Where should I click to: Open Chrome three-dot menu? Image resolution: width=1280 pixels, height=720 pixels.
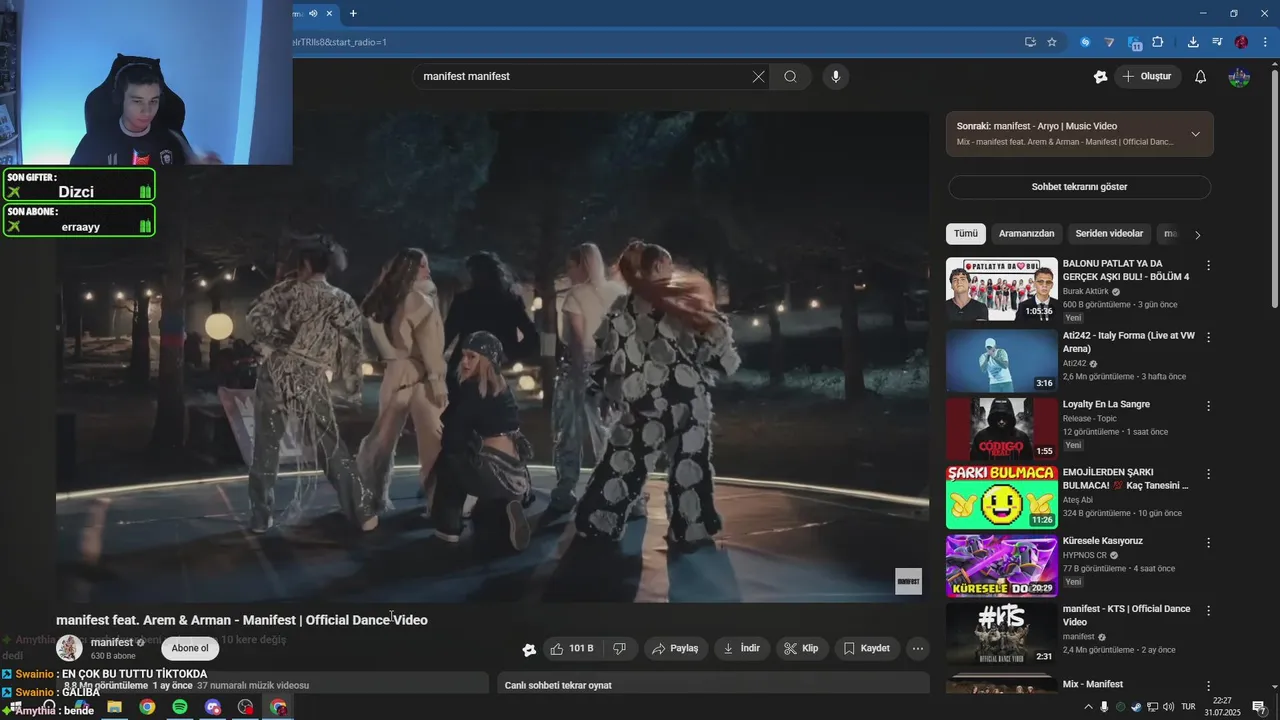point(1265,42)
